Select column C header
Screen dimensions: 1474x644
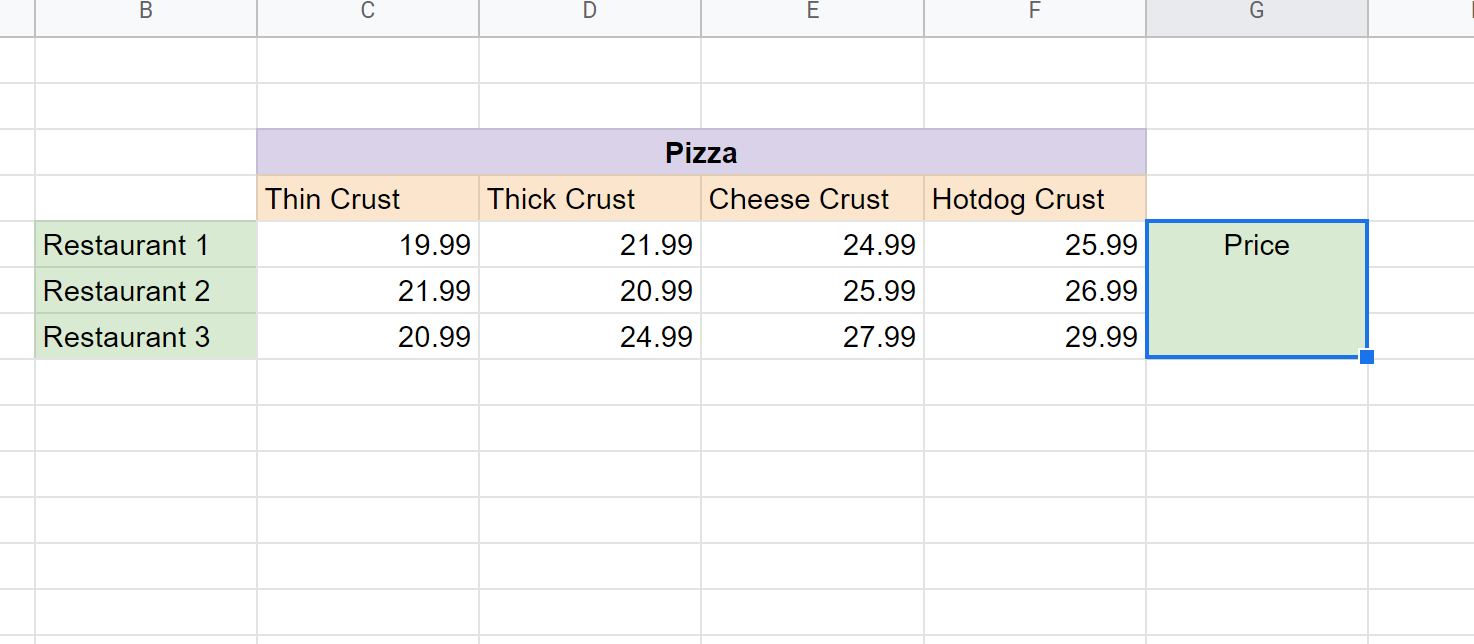(x=368, y=12)
